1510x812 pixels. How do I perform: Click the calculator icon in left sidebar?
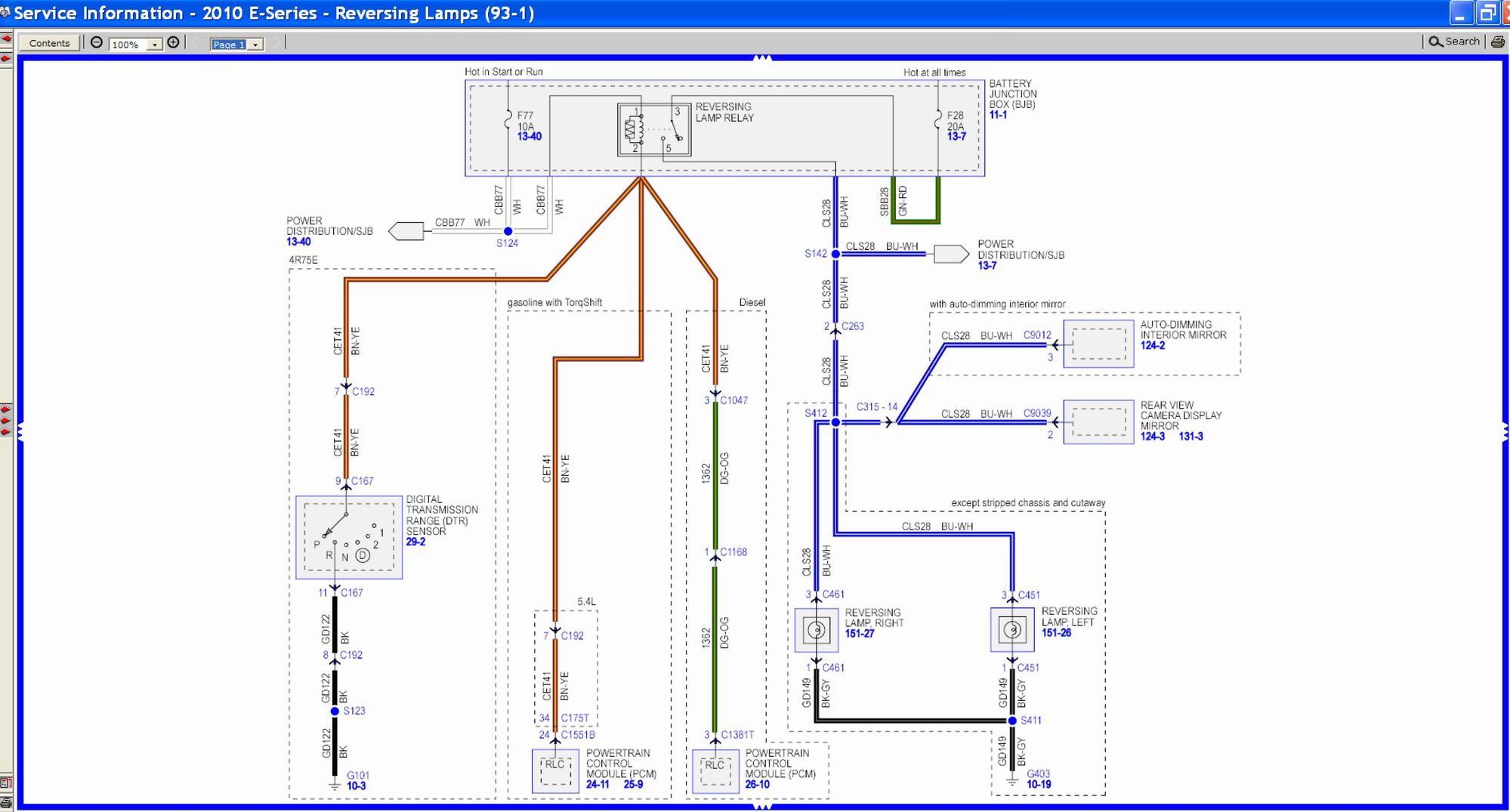coord(6,783)
